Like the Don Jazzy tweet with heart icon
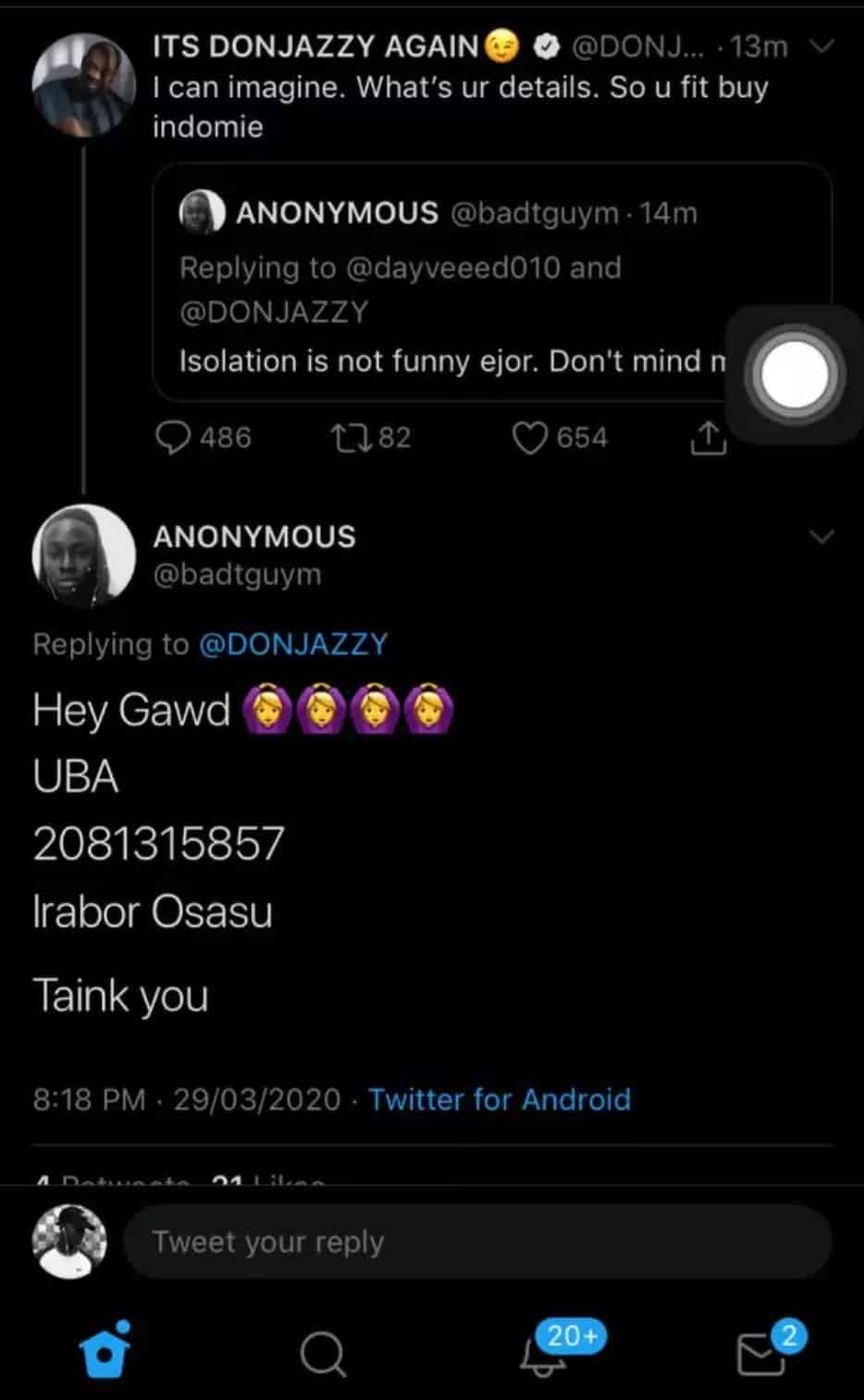Image resolution: width=864 pixels, height=1400 pixels. tap(530, 439)
